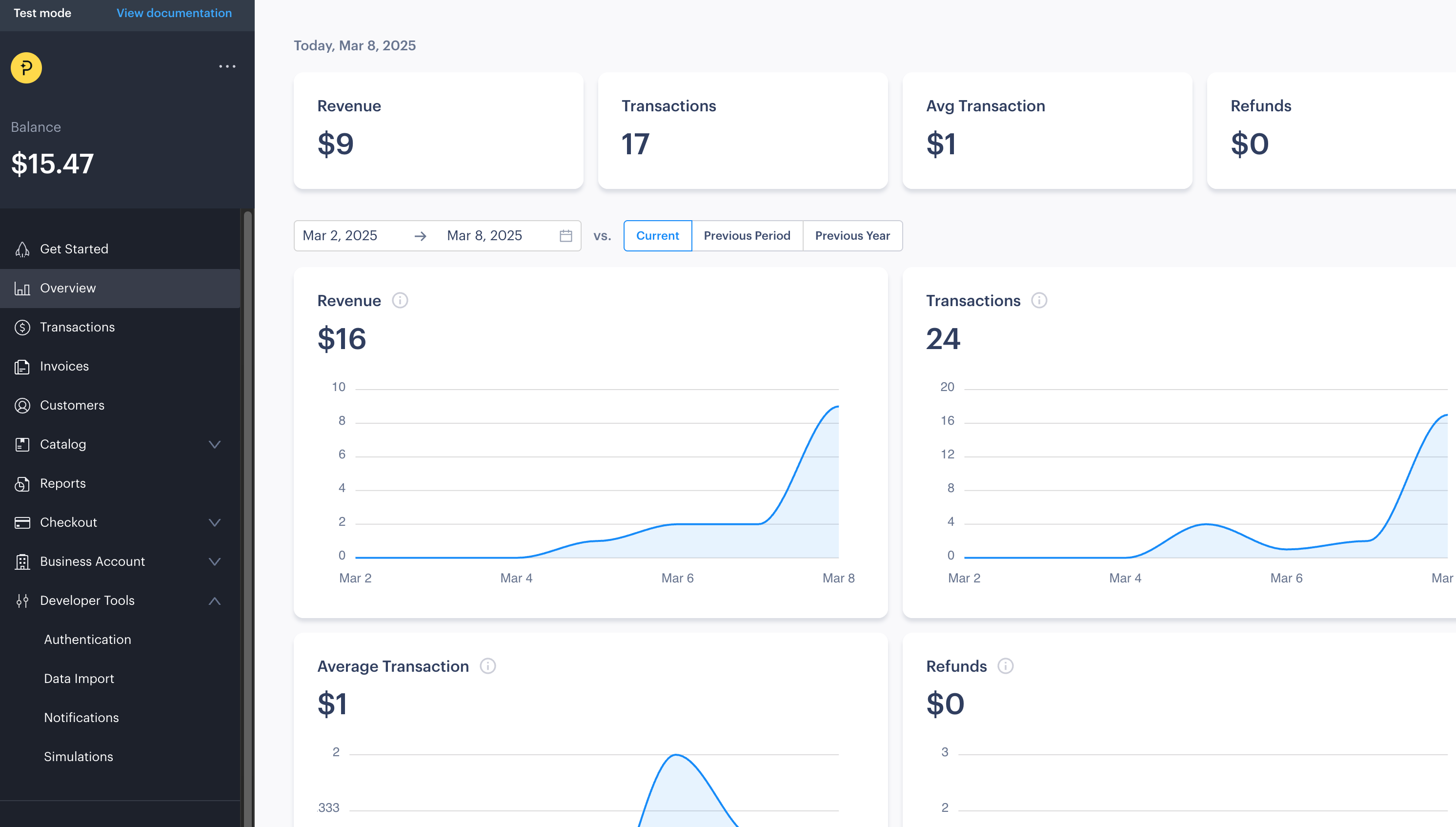This screenshot has height=827, width=1456.
Task: Open the View documentation link
Action: coord(174,13)
